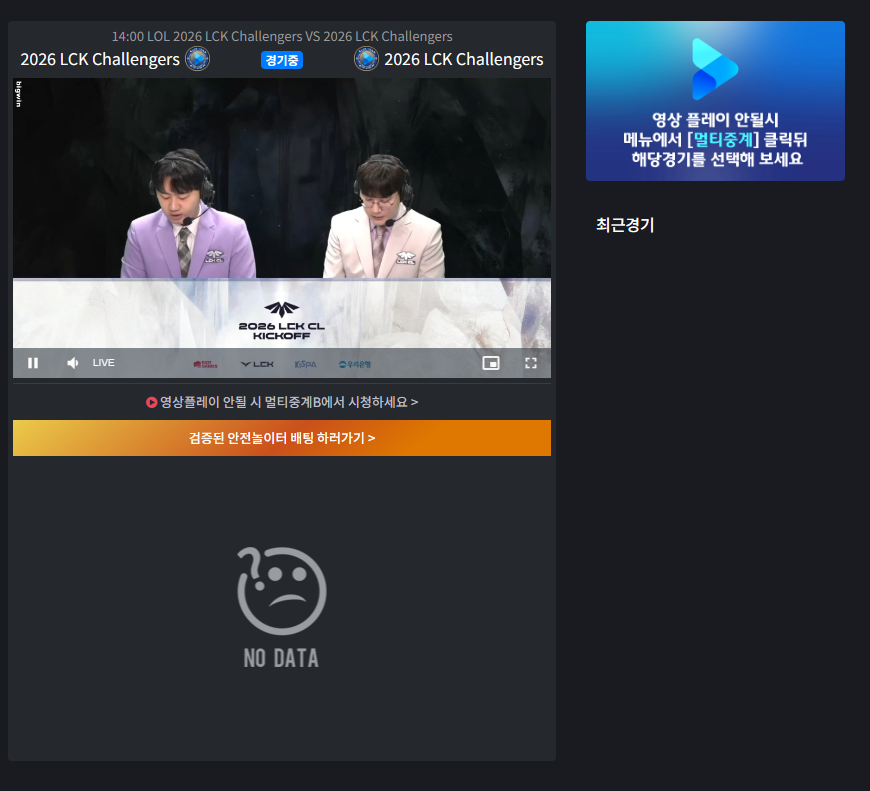Click the red play icon beside 영상플레이
The height and width of the screenshot is (791, 870).
pos(152,402)
